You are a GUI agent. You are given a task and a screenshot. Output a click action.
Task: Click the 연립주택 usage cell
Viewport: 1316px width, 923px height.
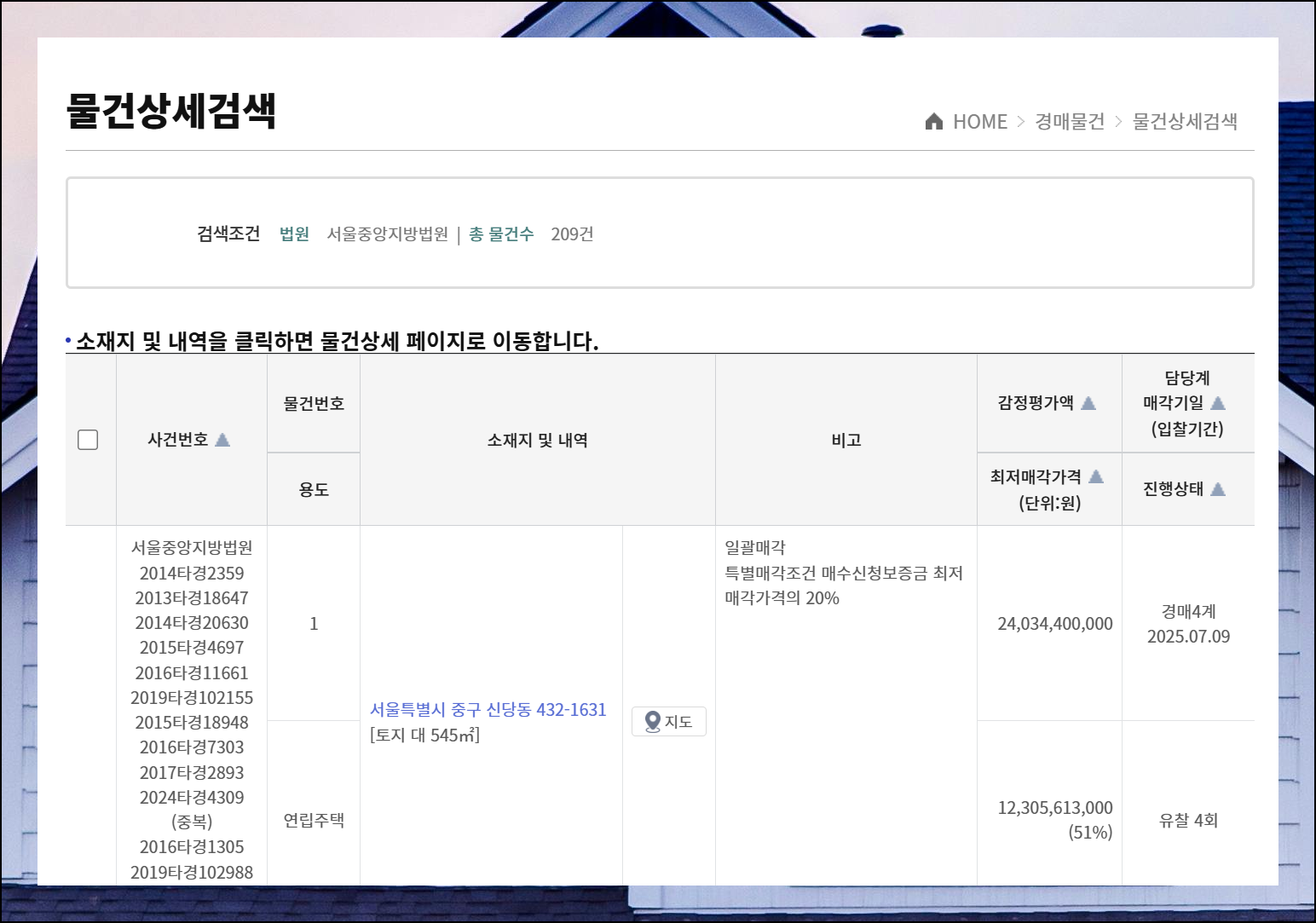314,821
